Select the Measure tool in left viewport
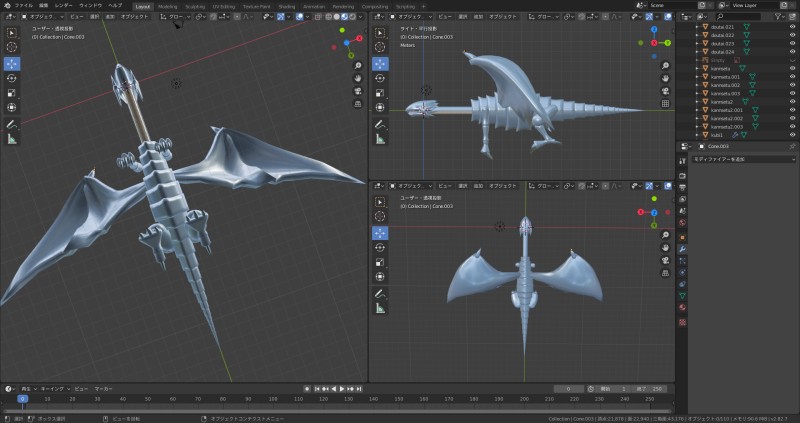 [11, 139]
